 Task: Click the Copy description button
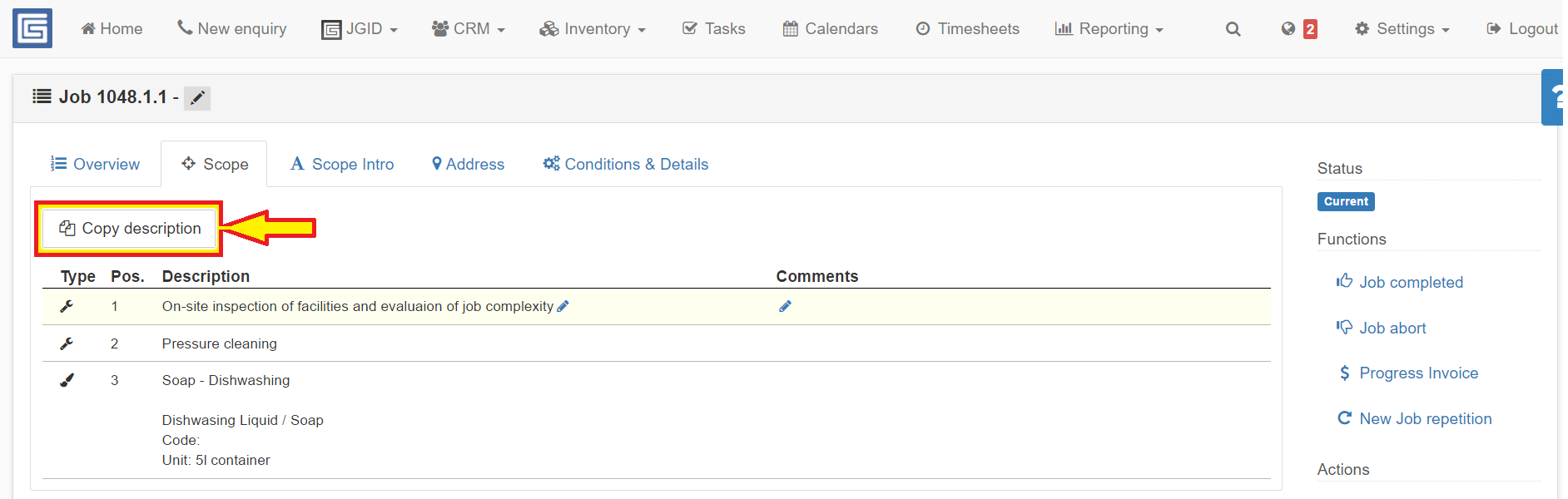coord(129,228)
